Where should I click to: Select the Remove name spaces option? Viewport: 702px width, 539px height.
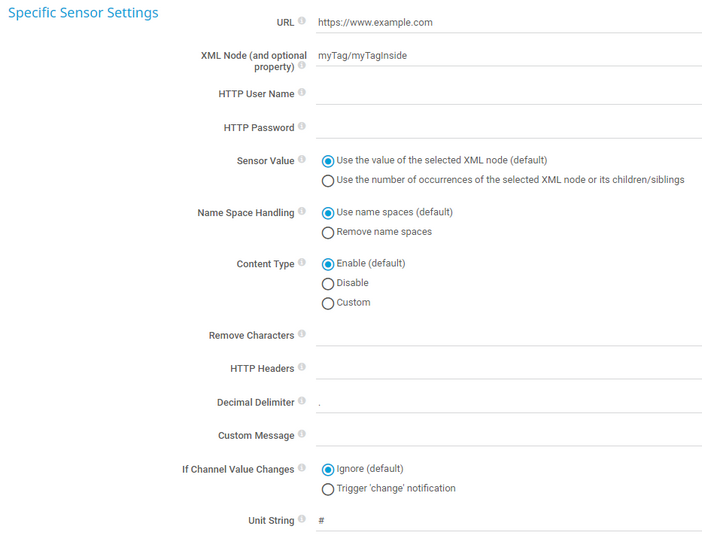click(x=328, y=232)
